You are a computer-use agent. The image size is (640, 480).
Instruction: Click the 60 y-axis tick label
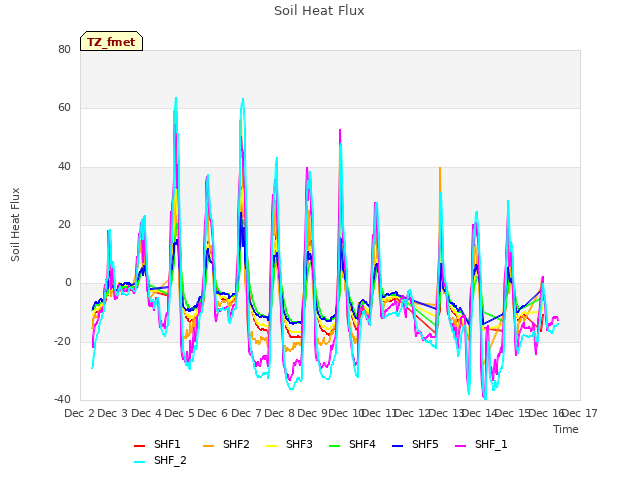(64, 108)
